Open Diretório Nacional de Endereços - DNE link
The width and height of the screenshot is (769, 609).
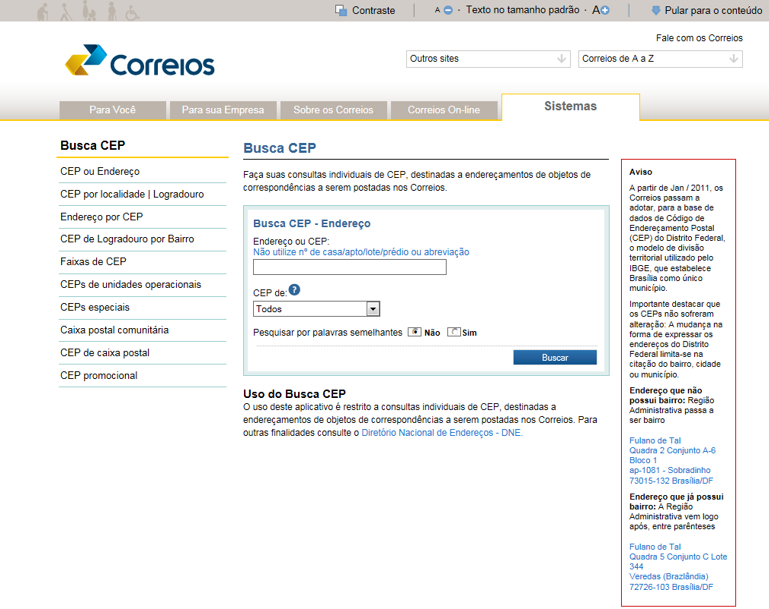coord(442,432)
